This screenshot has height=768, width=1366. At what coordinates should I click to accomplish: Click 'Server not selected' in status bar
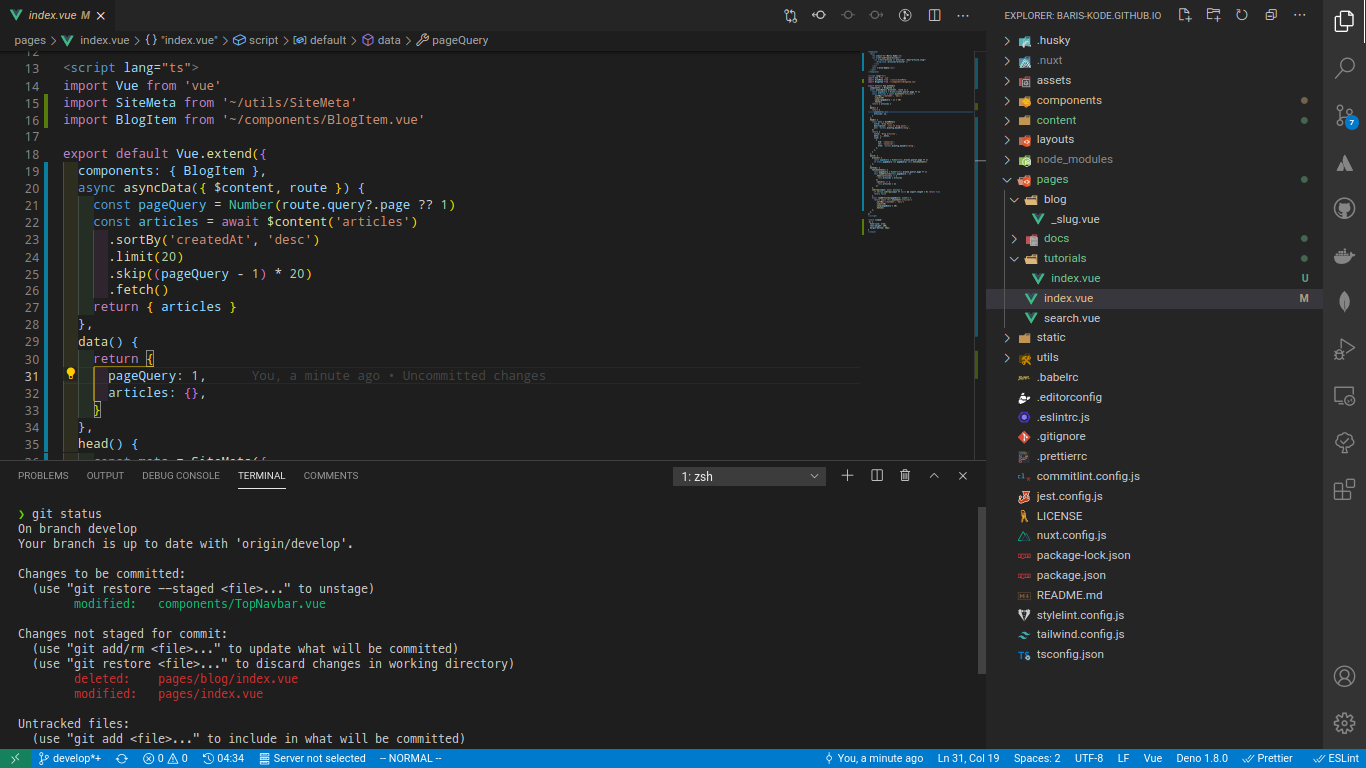pos(312,759)
